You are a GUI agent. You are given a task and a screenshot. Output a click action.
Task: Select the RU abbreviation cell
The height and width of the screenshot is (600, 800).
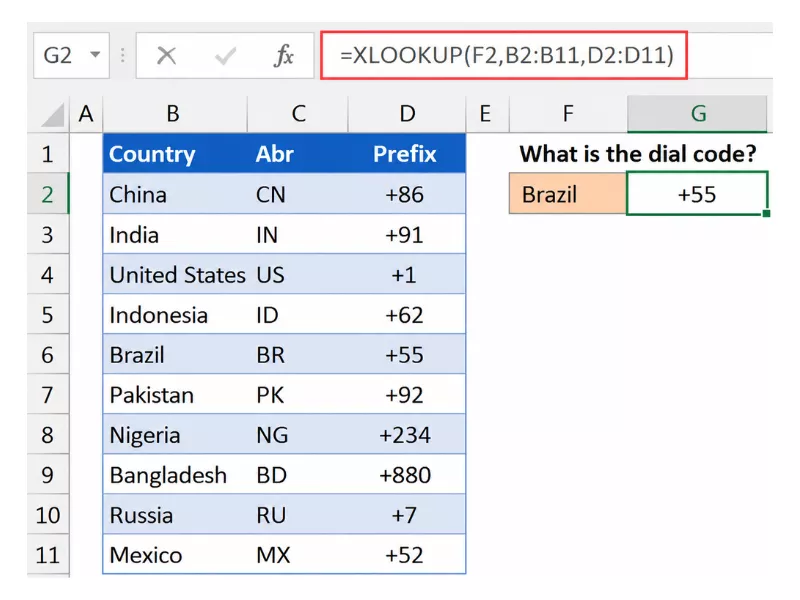point(298,515)
